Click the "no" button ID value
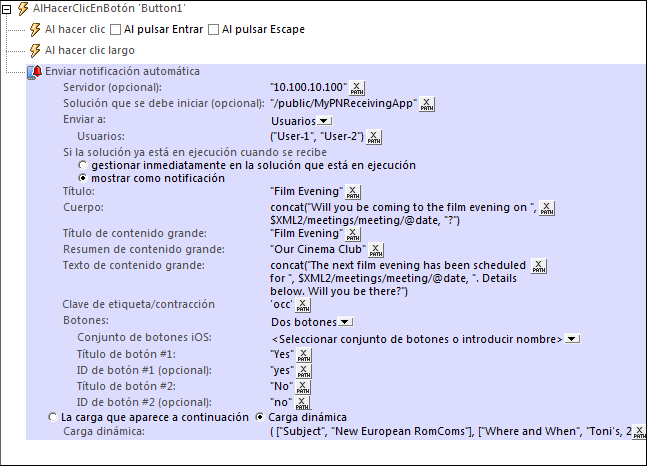 [x=281, y=402]
